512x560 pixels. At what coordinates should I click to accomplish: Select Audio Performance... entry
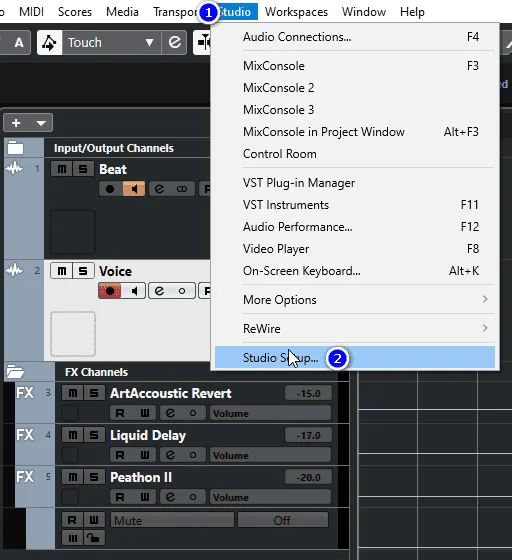[355, 227]
